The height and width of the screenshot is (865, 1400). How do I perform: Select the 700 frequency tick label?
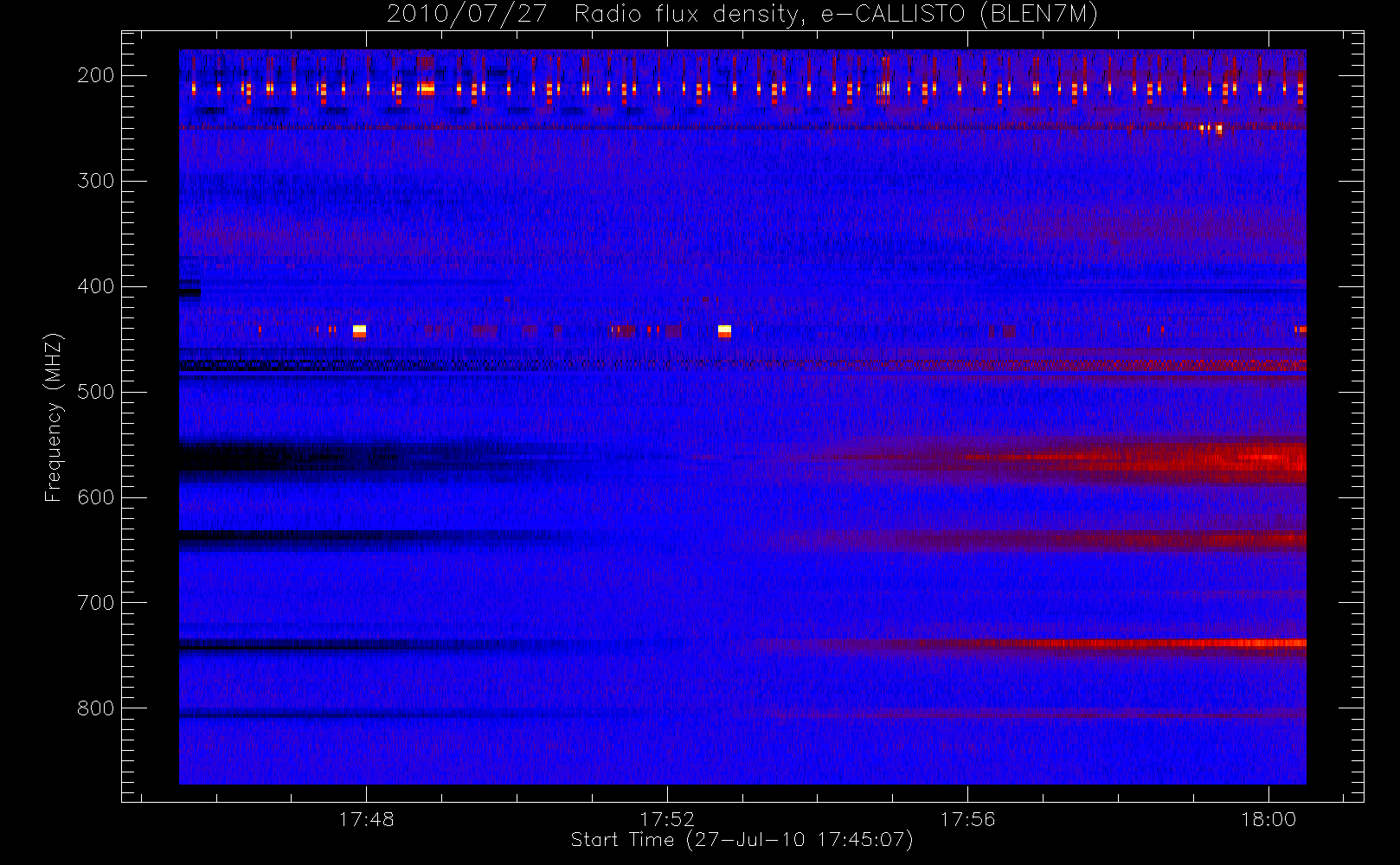(x=96, y=603)
